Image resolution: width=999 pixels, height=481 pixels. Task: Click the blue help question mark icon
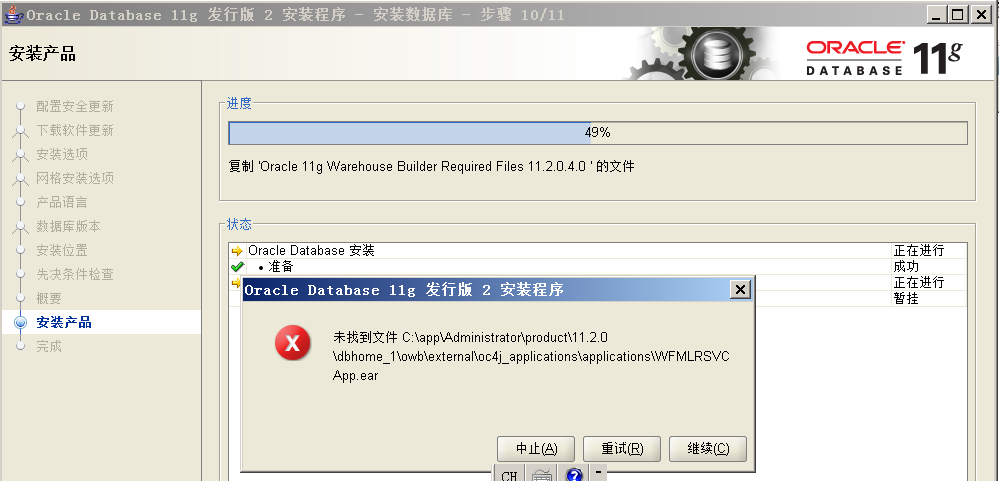(573, 475)
